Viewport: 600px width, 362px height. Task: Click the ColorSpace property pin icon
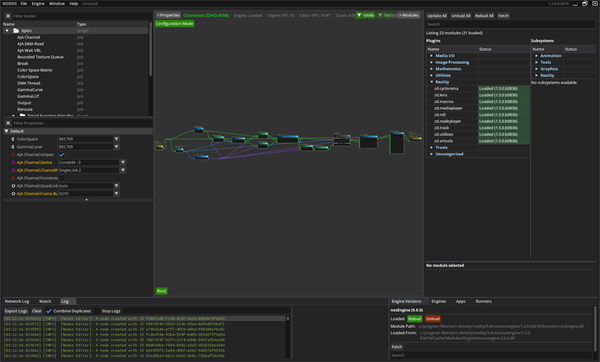[13, 139]
